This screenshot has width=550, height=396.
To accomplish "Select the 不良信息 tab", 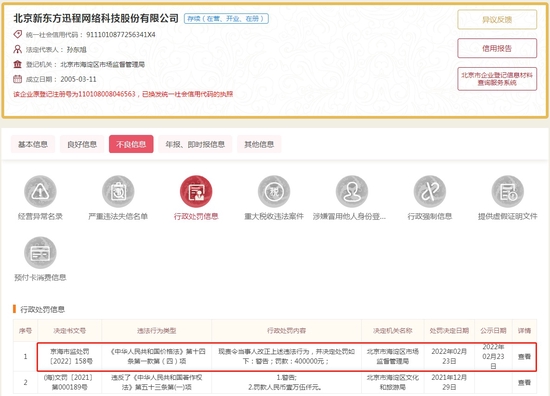I will [x=131, y=144].
